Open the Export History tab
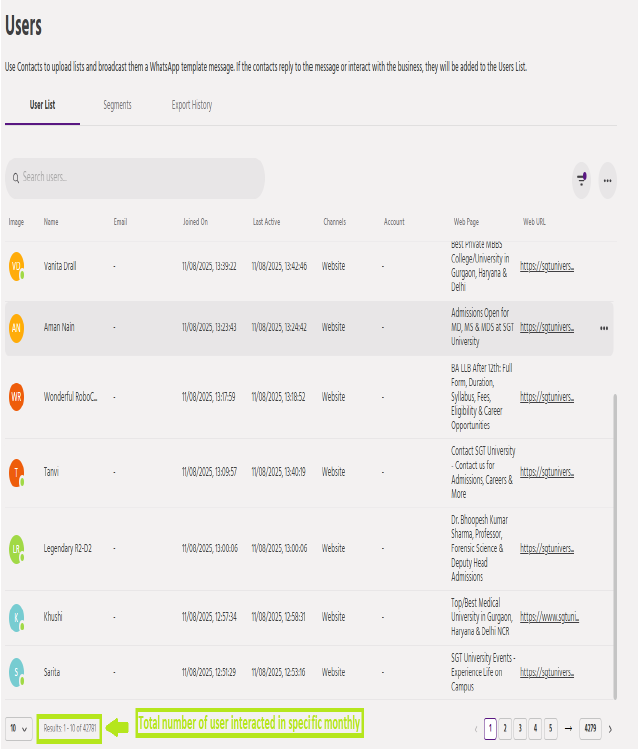Viewport: 638px width, 749px height. (x=191, y=105)
